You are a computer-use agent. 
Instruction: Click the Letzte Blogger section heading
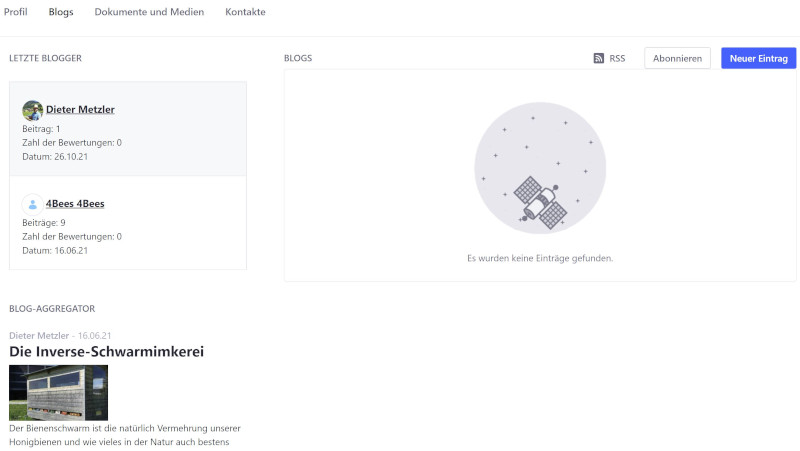click(x=45, y=58)
